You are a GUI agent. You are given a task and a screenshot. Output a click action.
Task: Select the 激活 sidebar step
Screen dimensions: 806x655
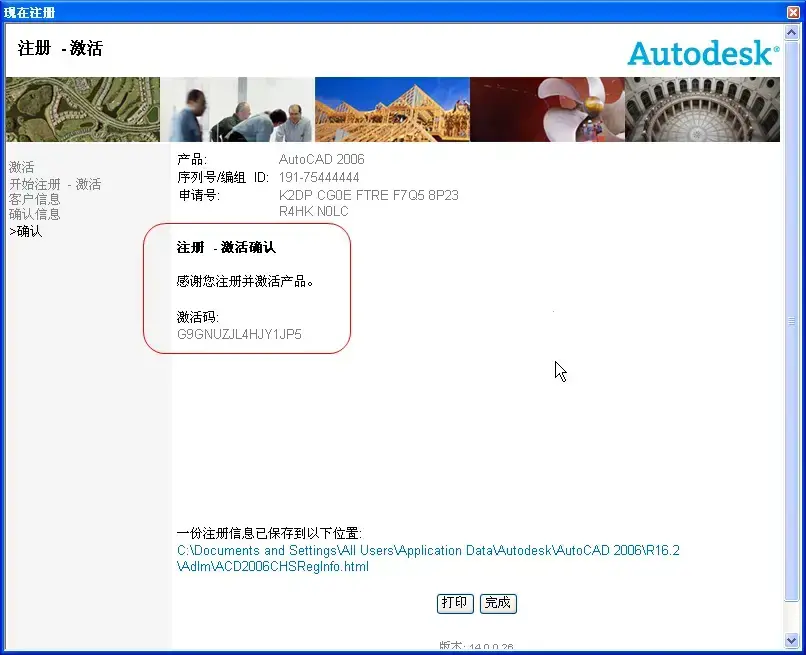[22, 167]
